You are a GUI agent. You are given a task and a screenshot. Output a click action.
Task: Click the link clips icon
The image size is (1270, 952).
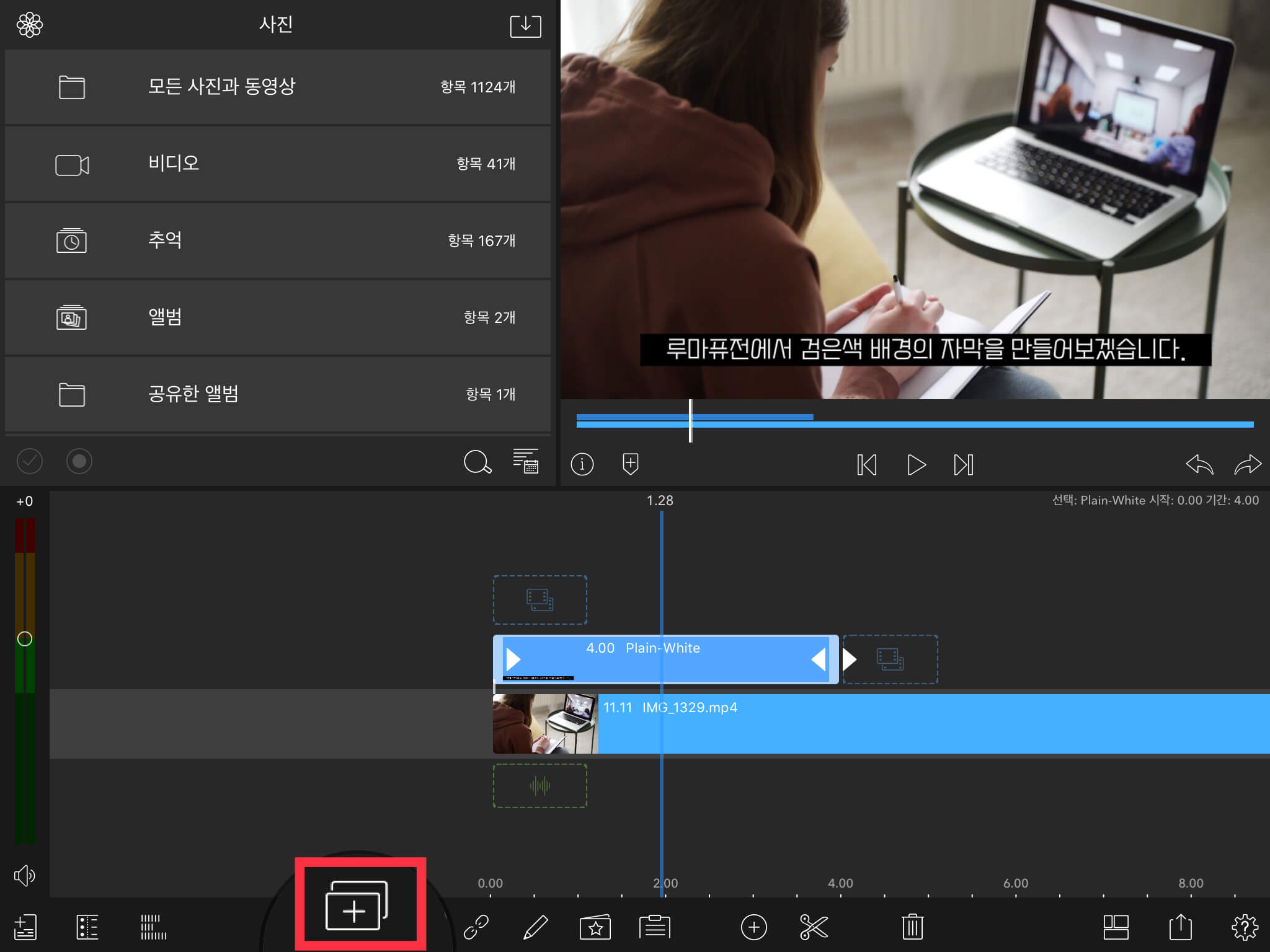[476, 927]
